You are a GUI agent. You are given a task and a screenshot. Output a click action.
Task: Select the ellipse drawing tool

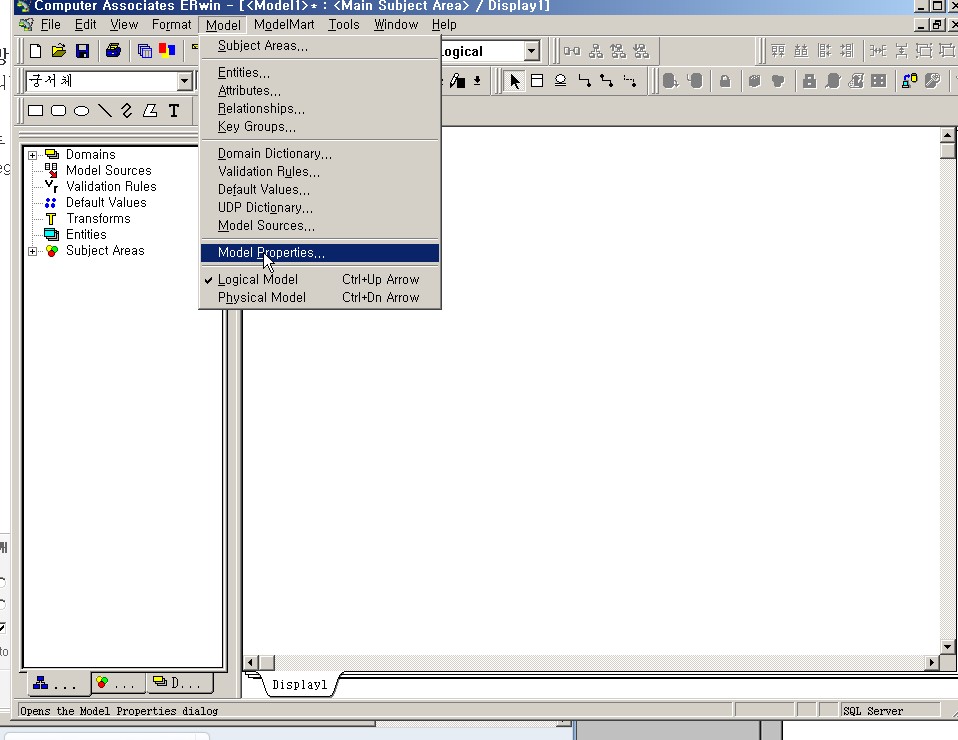(x=81, y=111)
